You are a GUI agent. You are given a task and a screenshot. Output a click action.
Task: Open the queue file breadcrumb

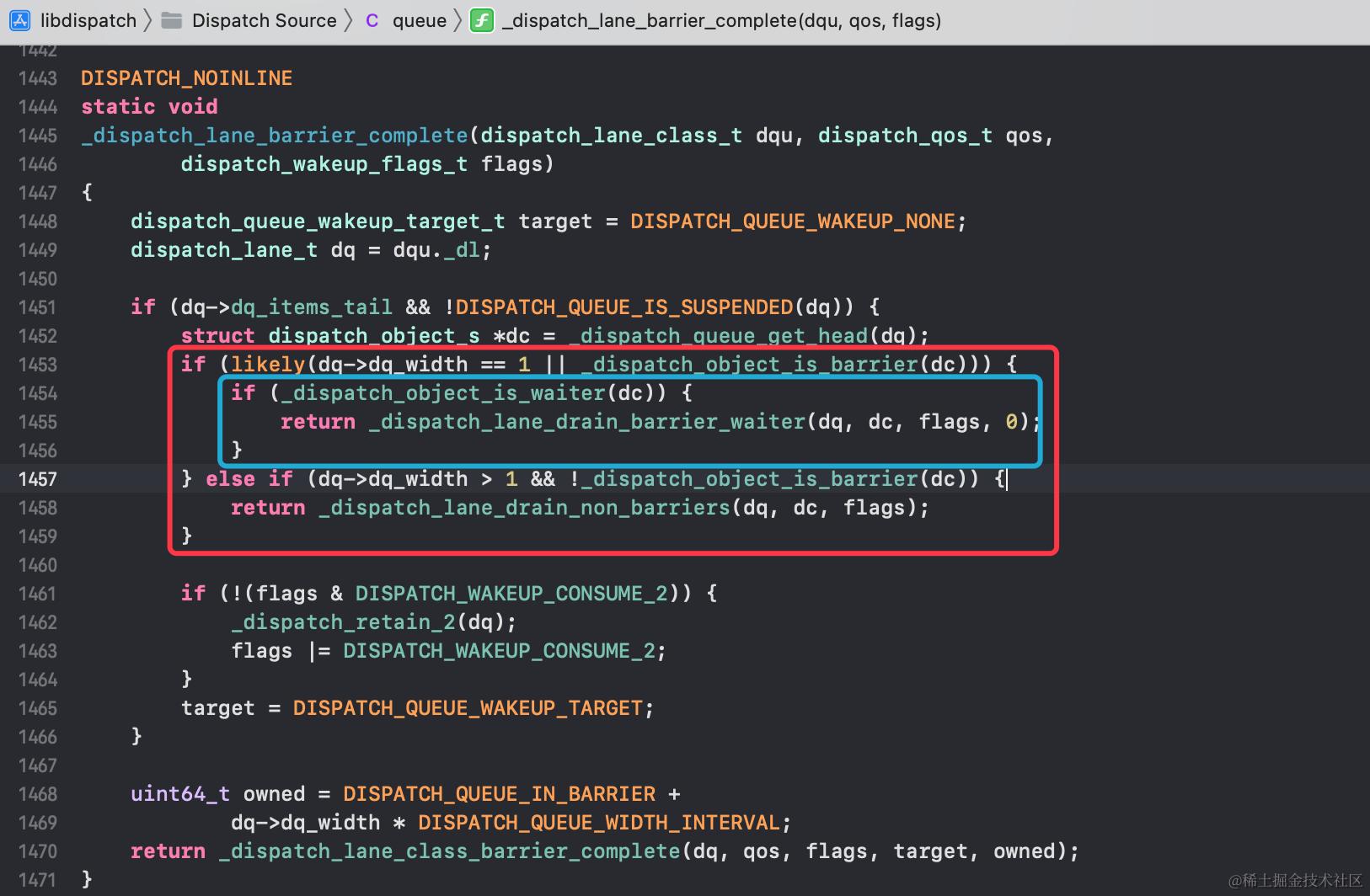click(419, 20)
